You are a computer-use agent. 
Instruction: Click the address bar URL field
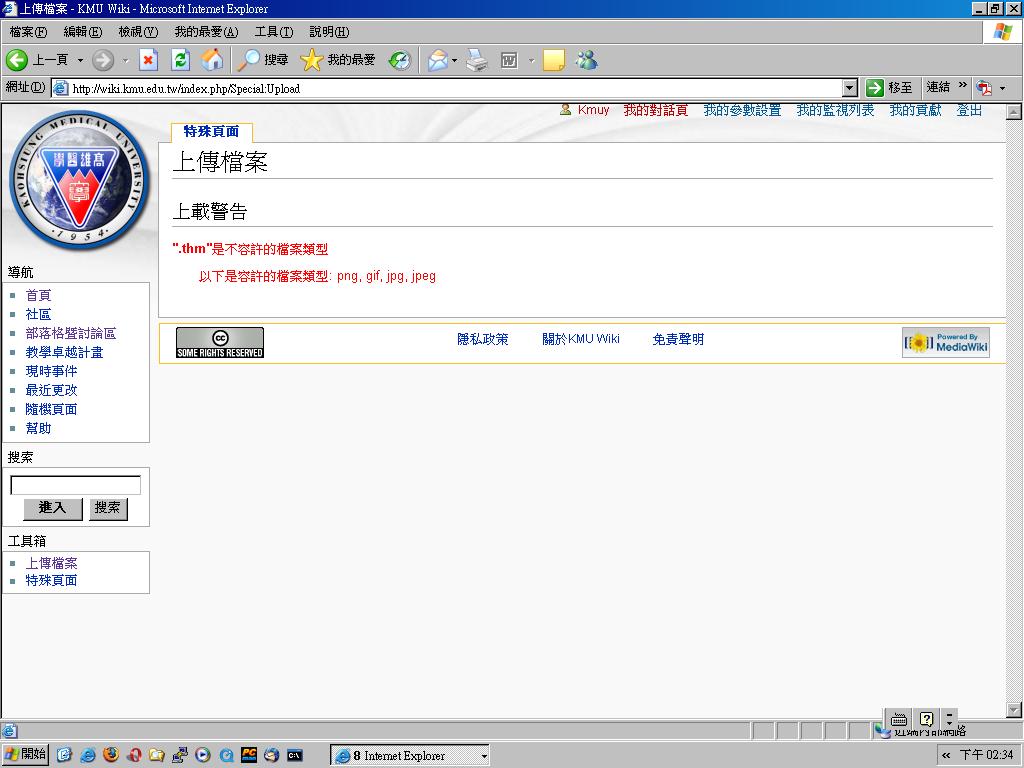point(447,88)
